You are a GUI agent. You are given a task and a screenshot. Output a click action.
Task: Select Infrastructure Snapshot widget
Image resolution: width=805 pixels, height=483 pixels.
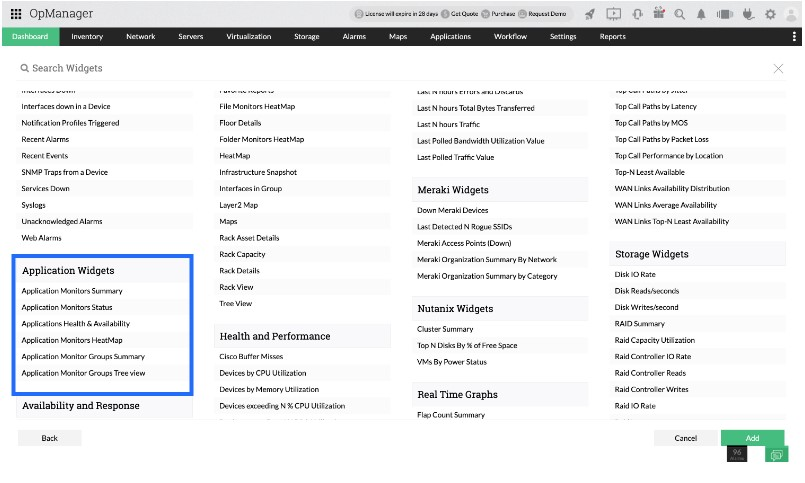point(258,172)
